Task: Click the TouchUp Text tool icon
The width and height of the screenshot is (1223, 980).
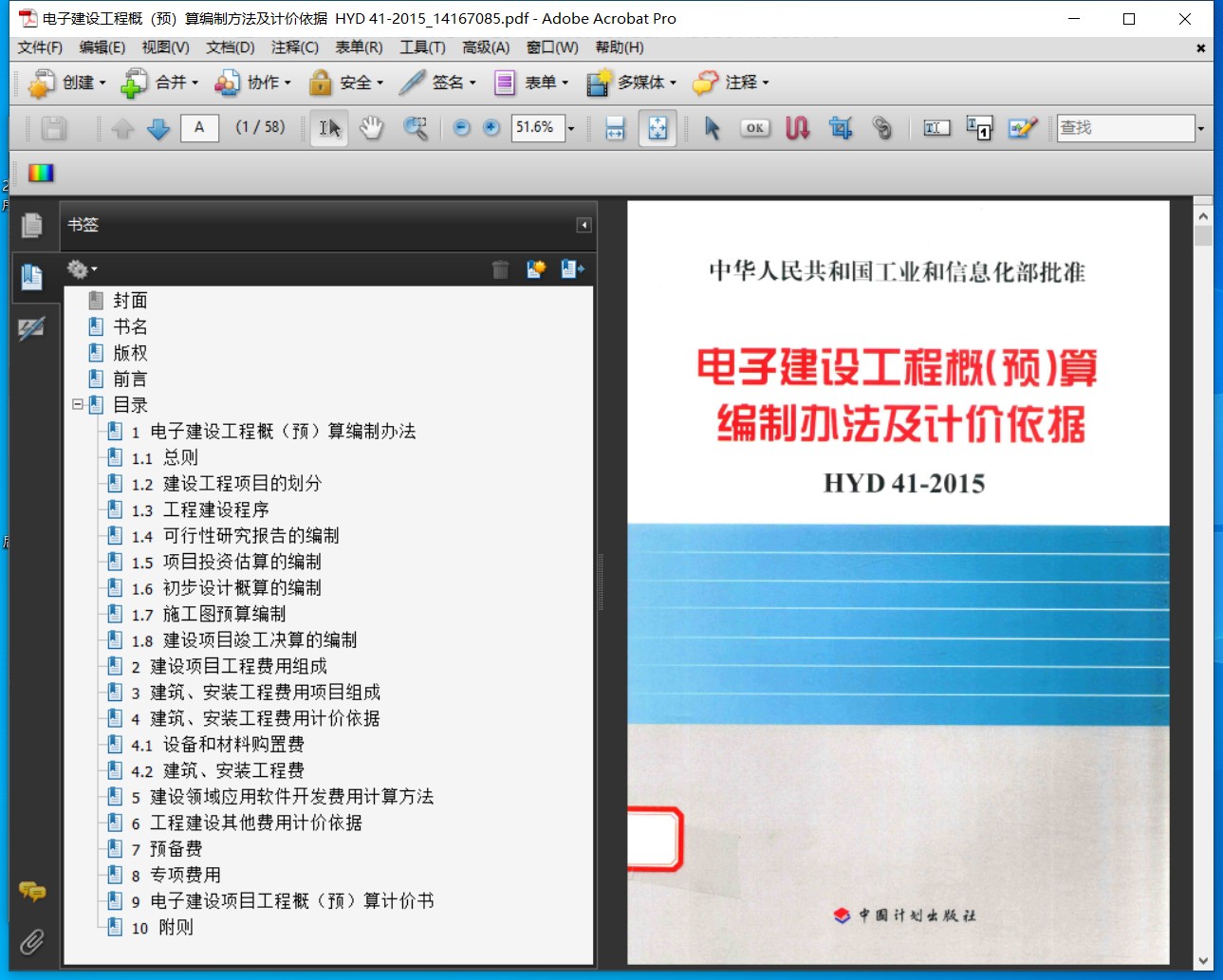Action: (x=979, y=128)
